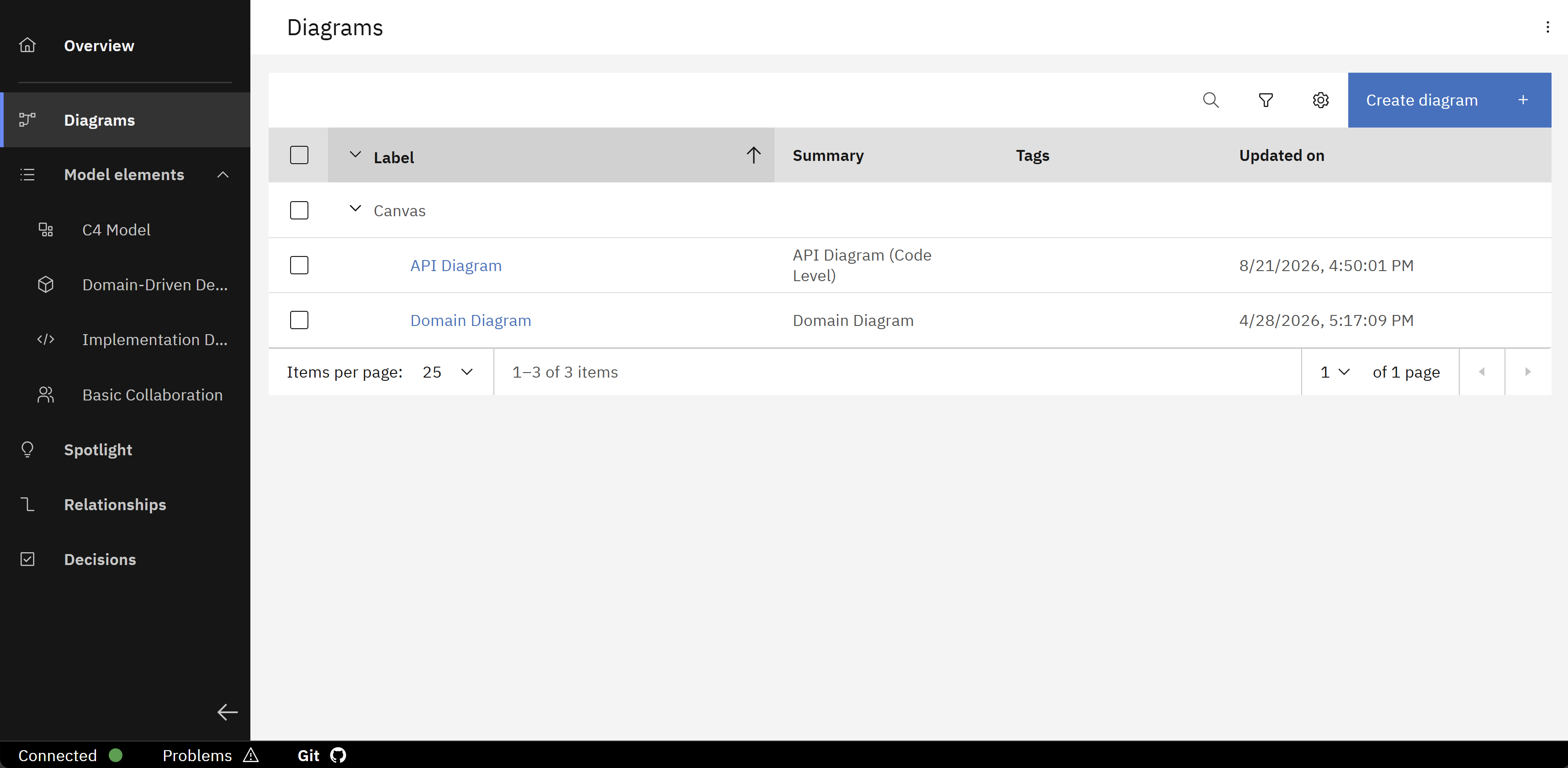This screenshot has width=1568, height=768.
Task: Click the next page arrow button
Action: (x=1528, y=372)
